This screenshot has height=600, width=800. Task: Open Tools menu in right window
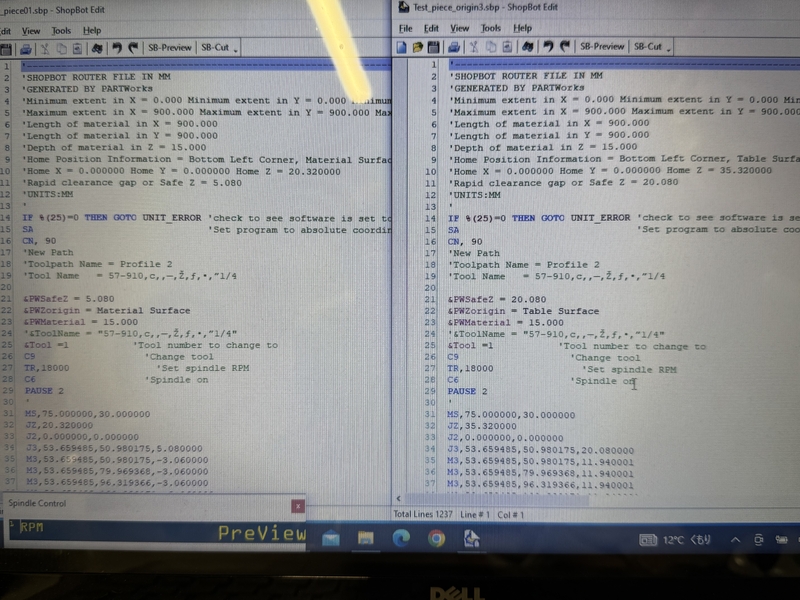tap(490, 28)
